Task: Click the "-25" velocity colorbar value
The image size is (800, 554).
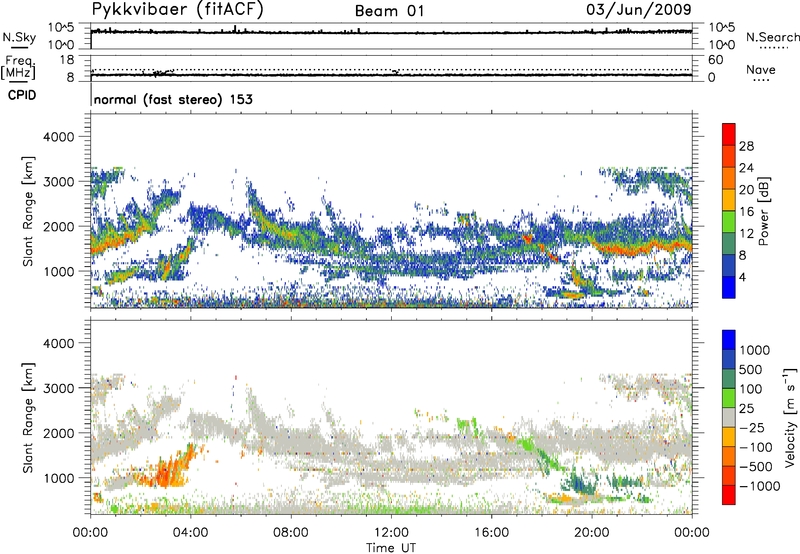Action: pyautogui.click(x=753, y=428)
